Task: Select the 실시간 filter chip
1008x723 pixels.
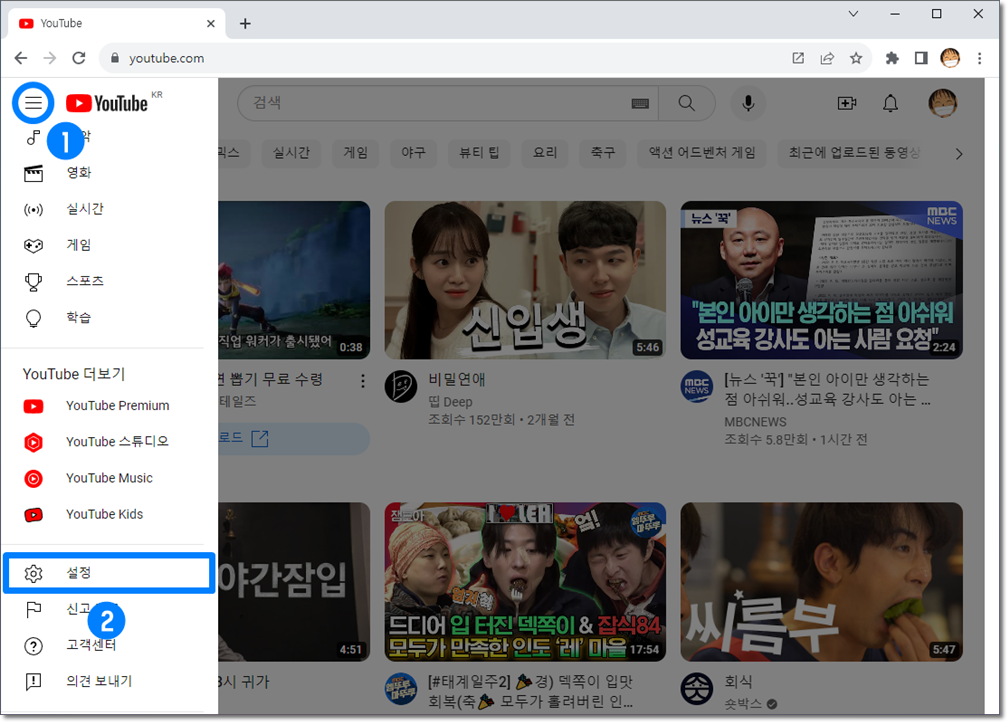Action: click(291, 153)
